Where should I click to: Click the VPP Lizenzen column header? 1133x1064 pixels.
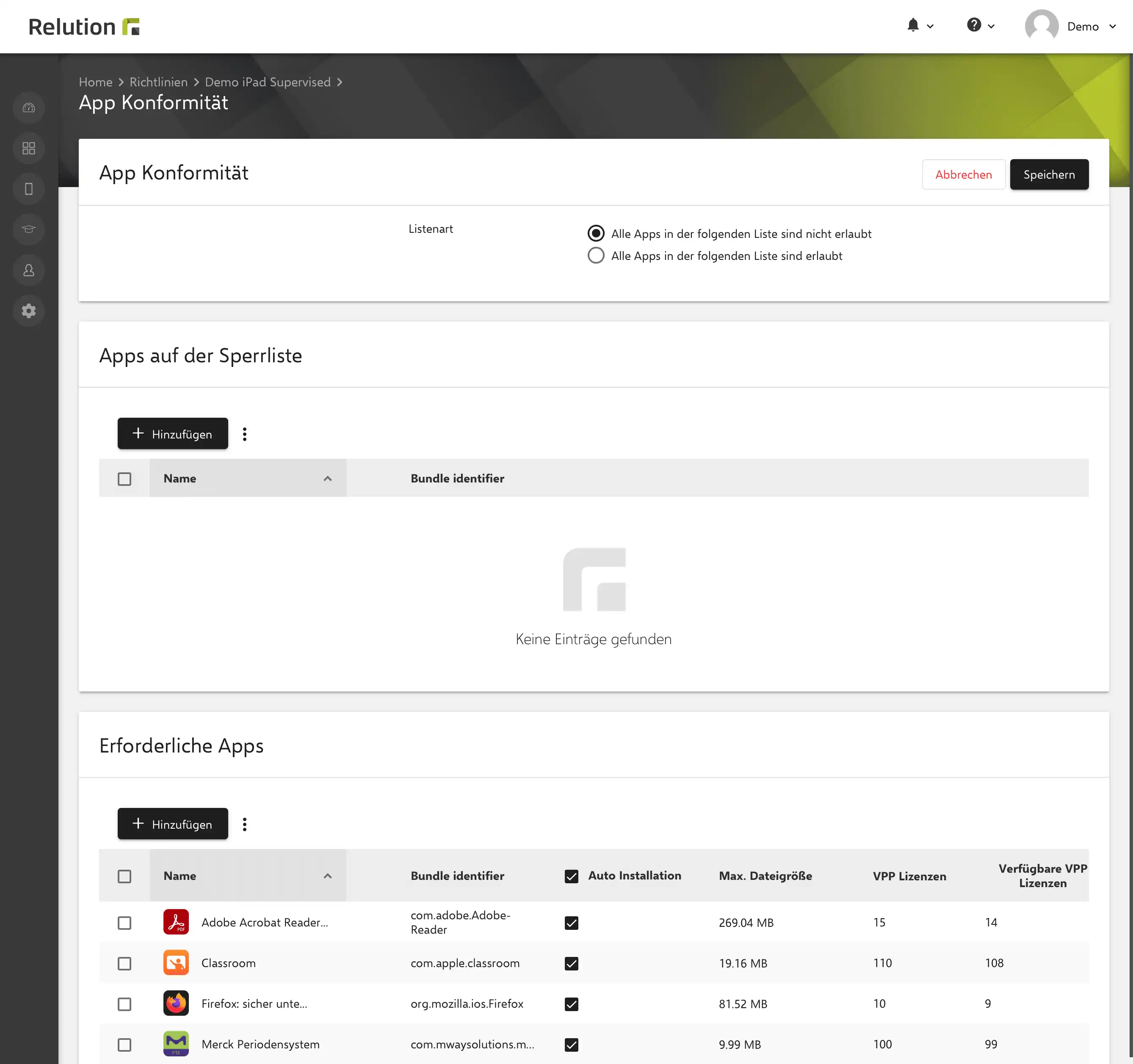click(x=909, y=876)
